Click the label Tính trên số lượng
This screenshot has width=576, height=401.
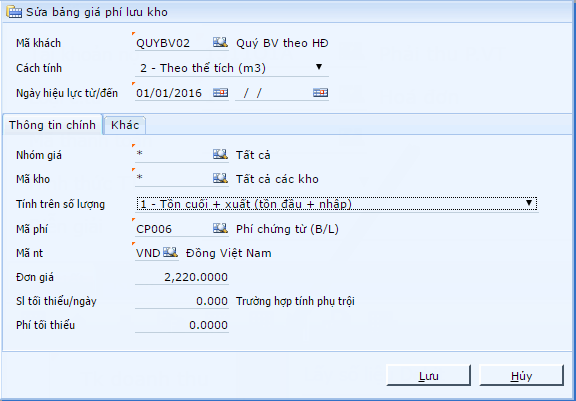click(60, 204)
